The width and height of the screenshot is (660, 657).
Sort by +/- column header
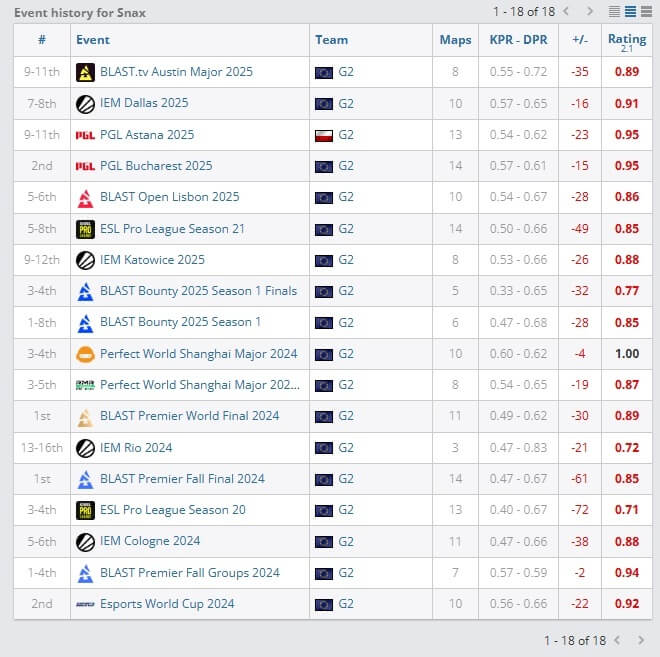(580, 40)
